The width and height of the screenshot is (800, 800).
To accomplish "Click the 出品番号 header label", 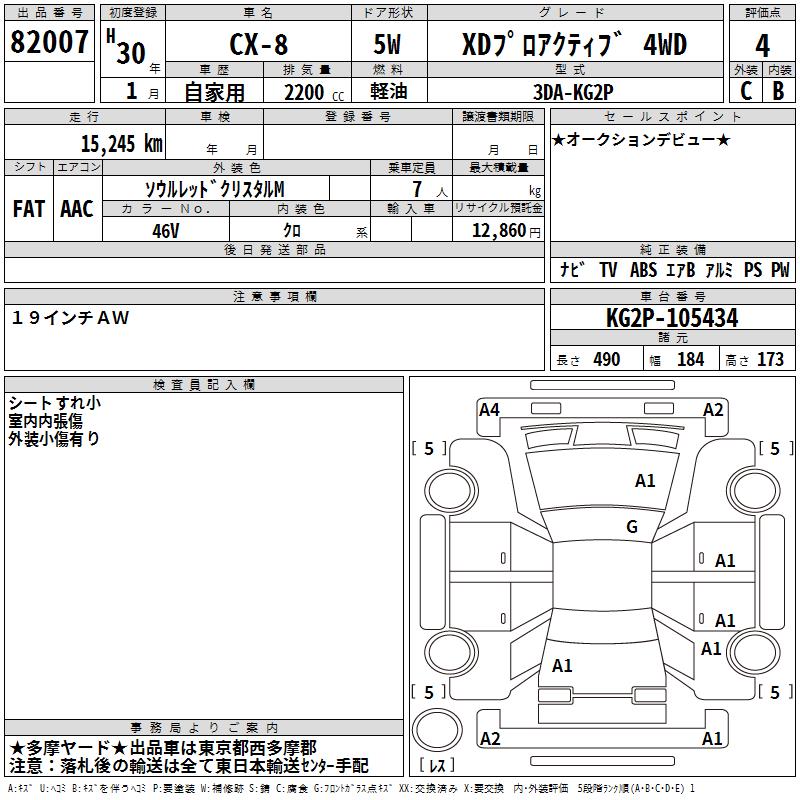I will point(49,13).
